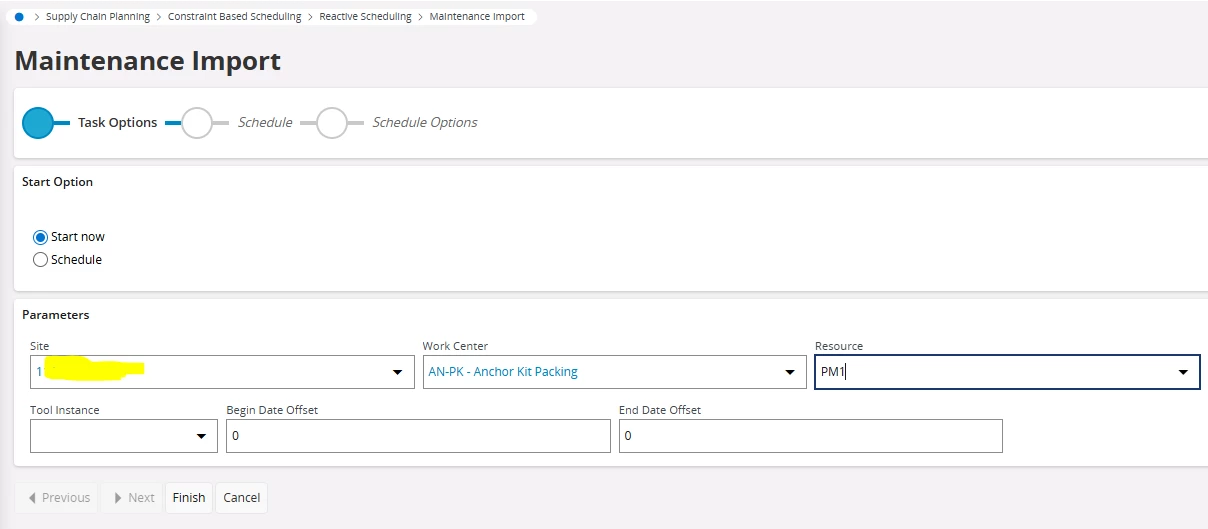Viewport: 1208px width, 529px height.
Task: Open the Tool Instance dropdown
Action: click(x=200, y=436)
